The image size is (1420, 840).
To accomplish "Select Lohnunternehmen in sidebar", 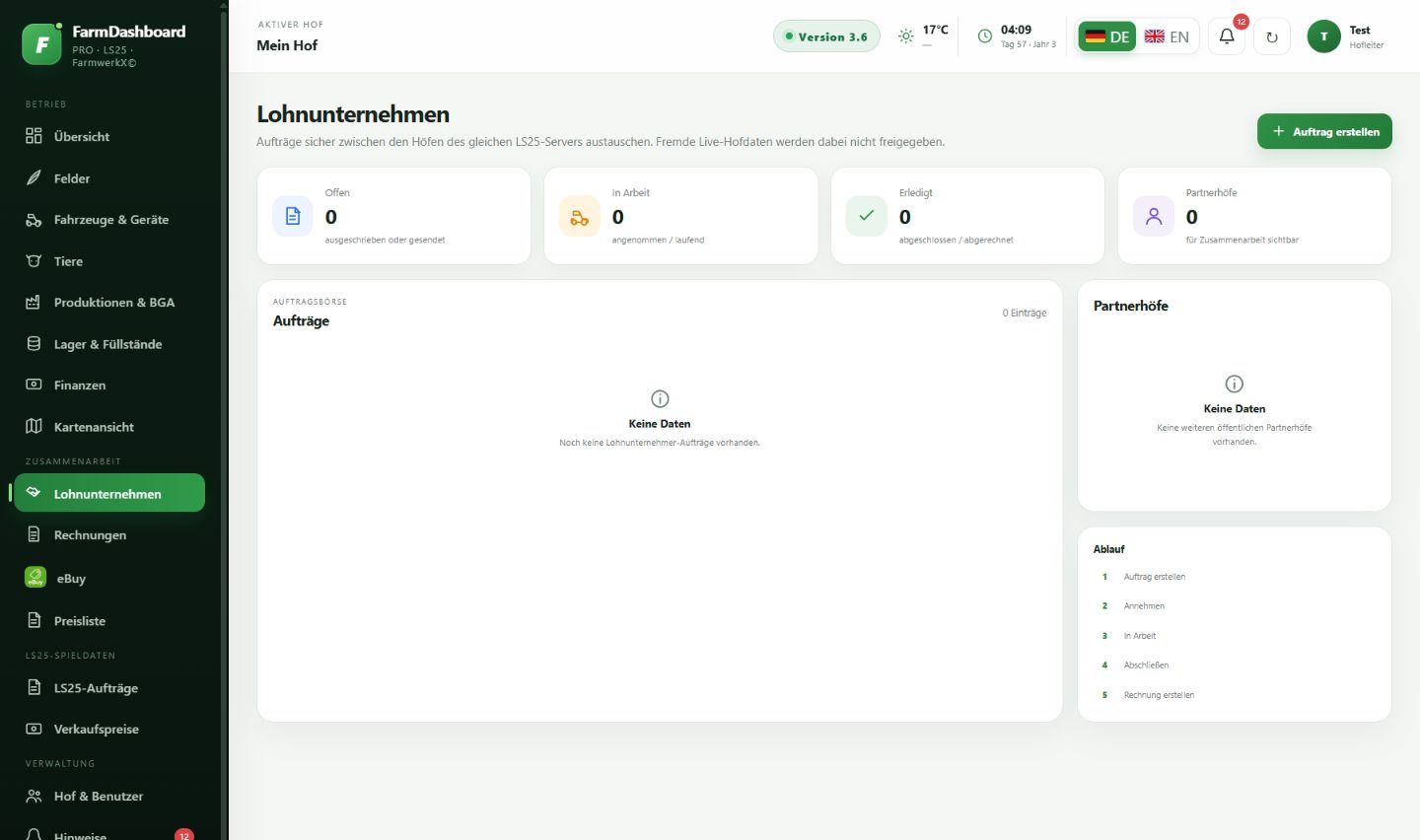I will [x=109, y=493].
